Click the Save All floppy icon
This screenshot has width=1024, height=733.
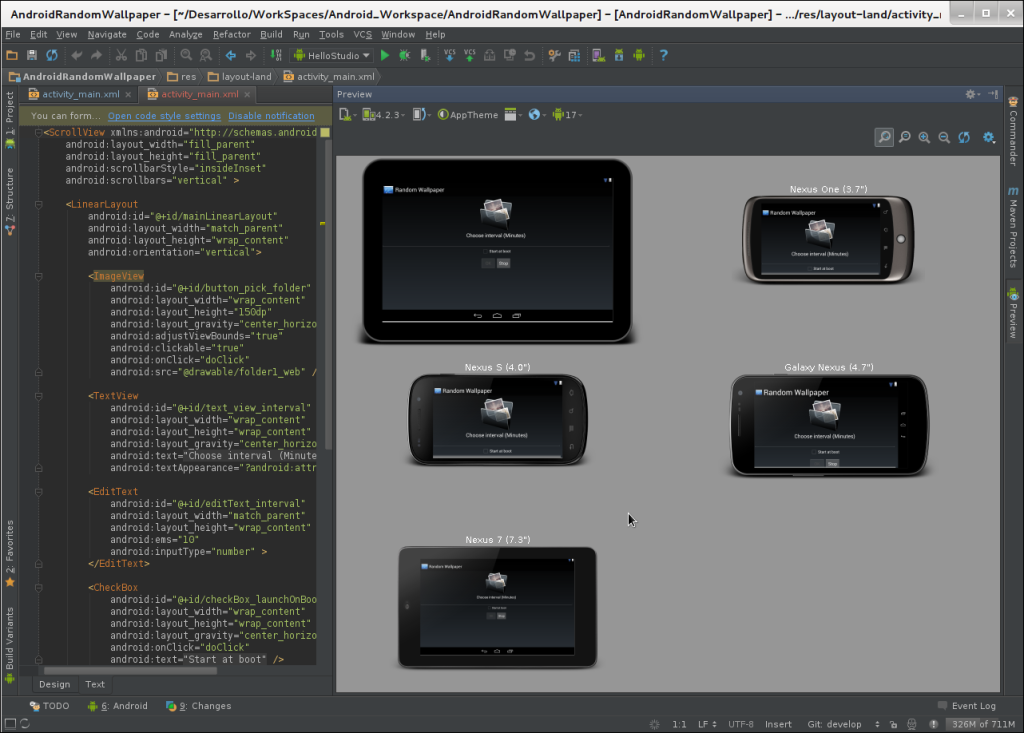pos(31,56)
